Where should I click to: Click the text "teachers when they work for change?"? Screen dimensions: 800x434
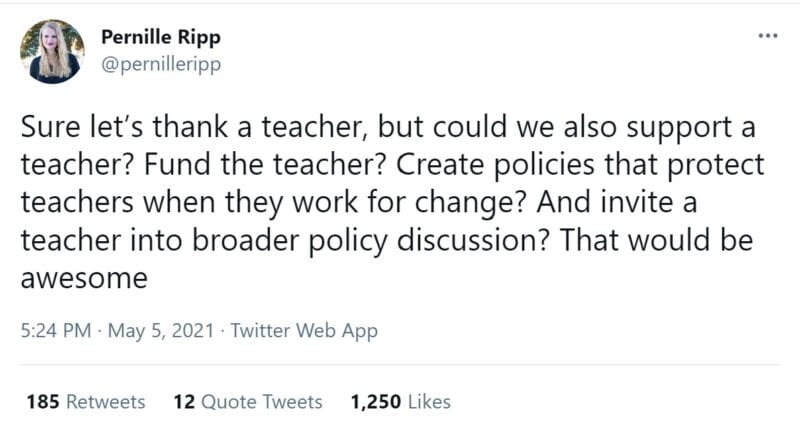[x=278, y=203]
